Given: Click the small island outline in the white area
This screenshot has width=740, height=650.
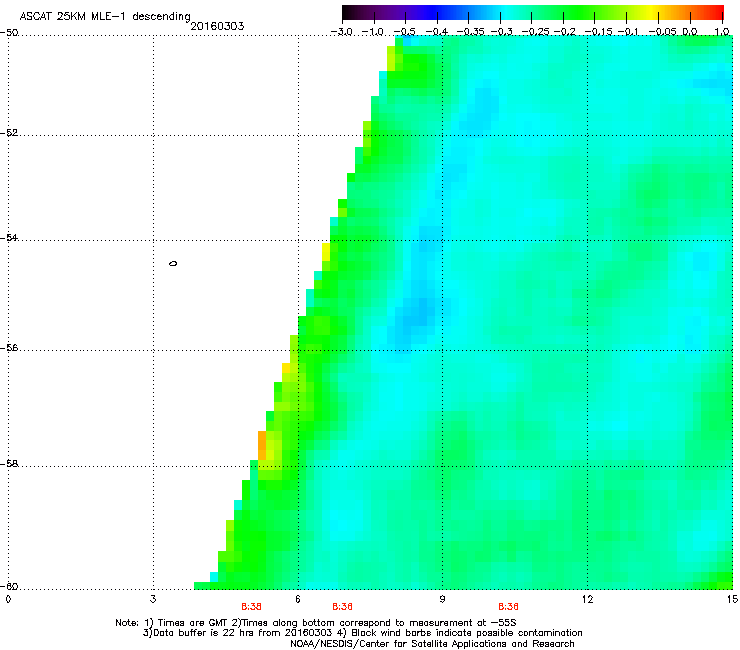Looking at the screenshot, I should 173,263.
